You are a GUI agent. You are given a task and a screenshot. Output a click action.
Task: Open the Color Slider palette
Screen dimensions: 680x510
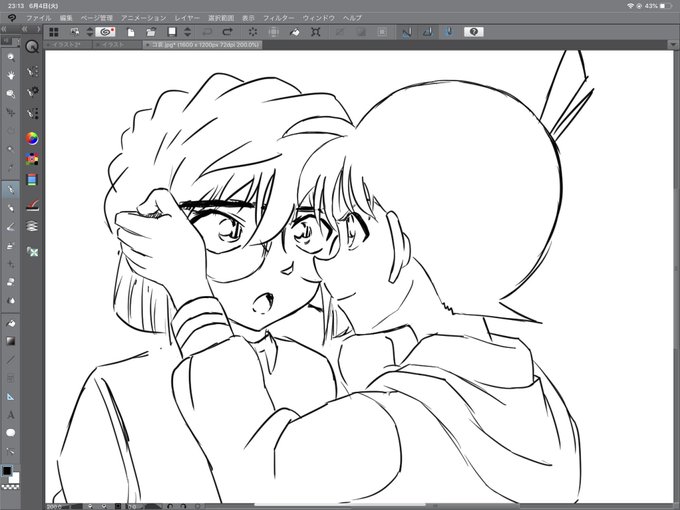(32, 180)
